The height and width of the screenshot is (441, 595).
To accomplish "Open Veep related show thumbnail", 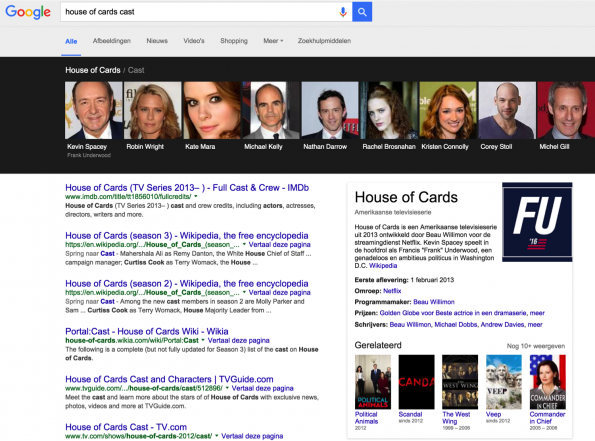I will coord(504,382).
